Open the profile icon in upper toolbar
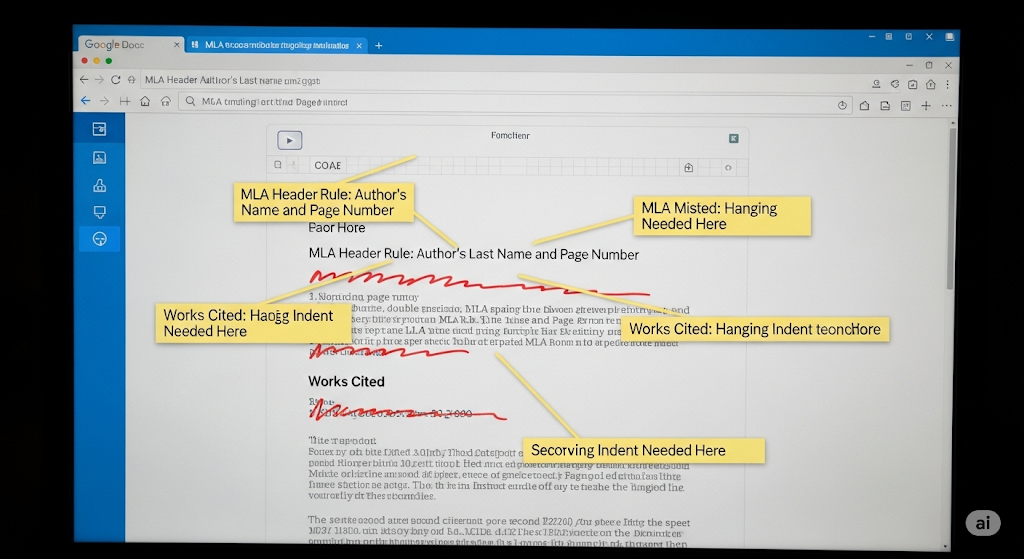Viewport: 1024px width, 559px height. [876, 84]
